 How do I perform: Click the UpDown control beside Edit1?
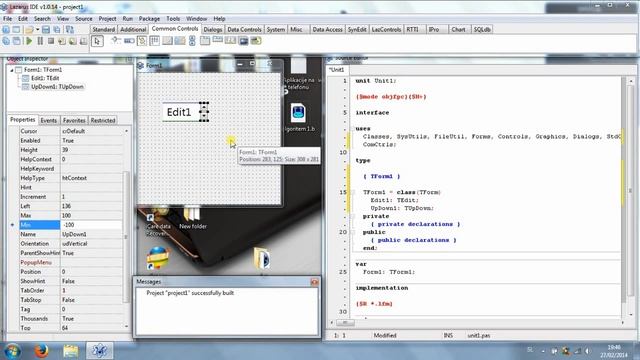(x=204, y=112)
